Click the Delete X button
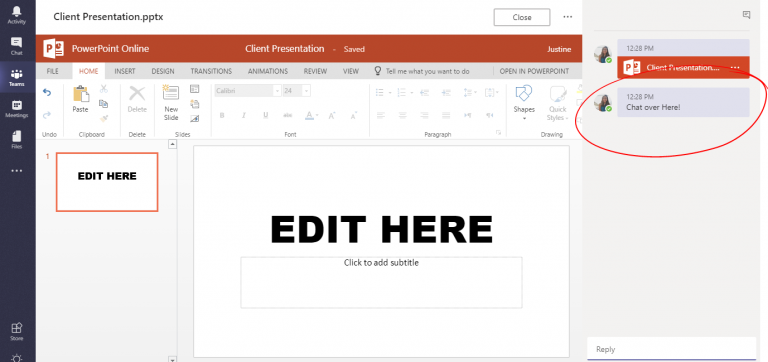Screen dimensions: 768x362 coord(137,99)
